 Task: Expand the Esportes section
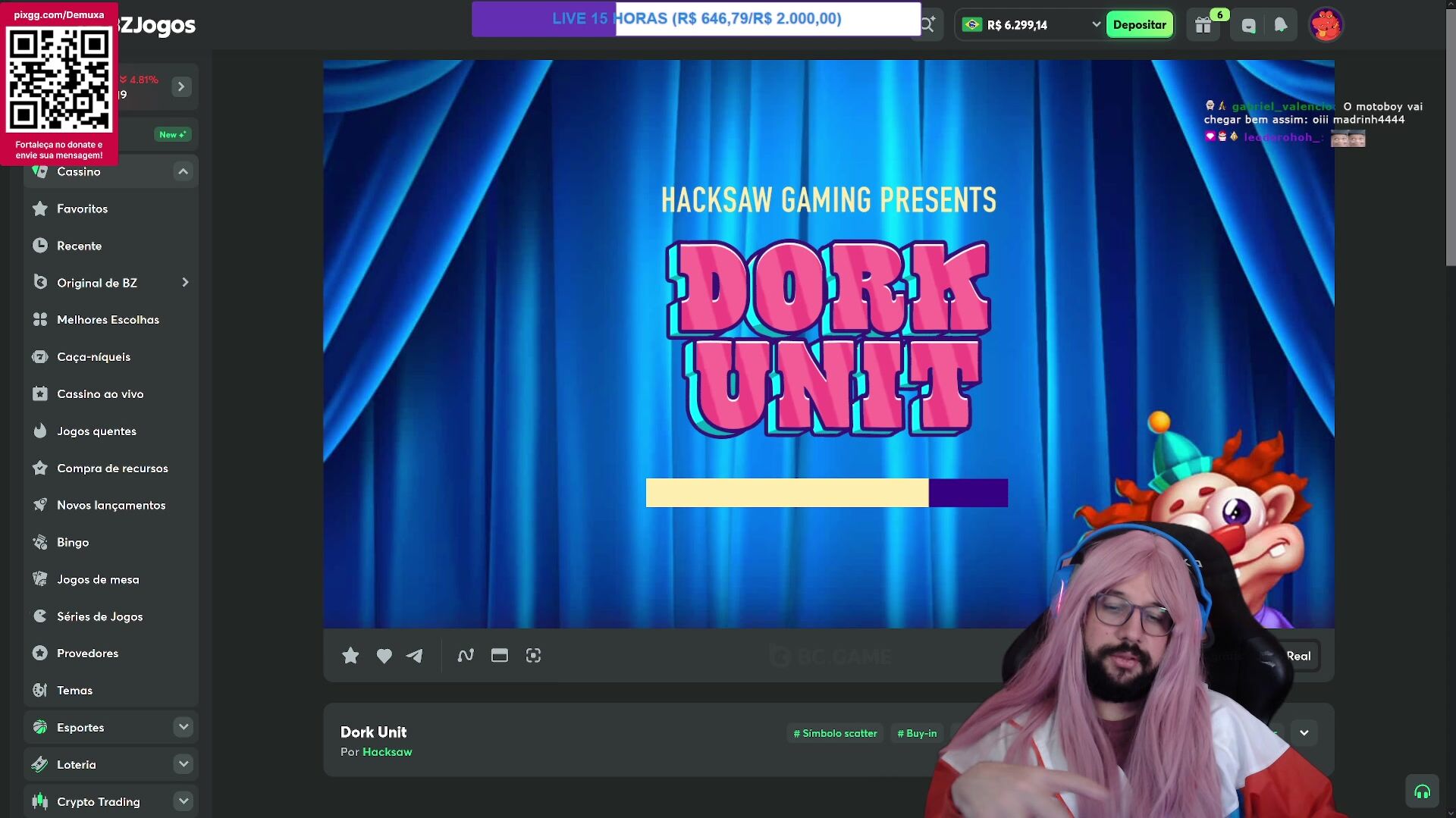(183, 728)
